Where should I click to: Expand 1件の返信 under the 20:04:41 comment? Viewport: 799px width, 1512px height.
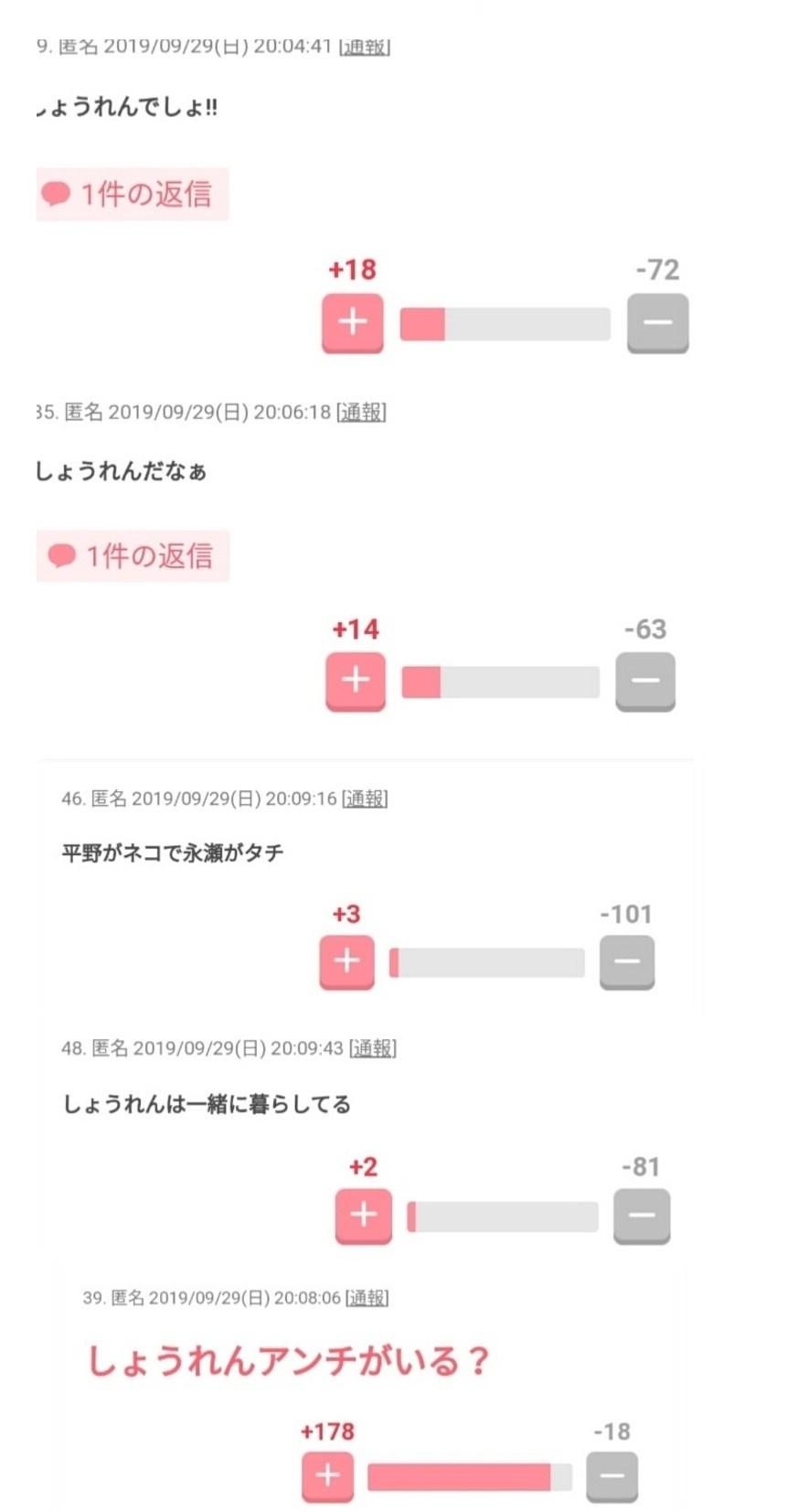[133, 194]
